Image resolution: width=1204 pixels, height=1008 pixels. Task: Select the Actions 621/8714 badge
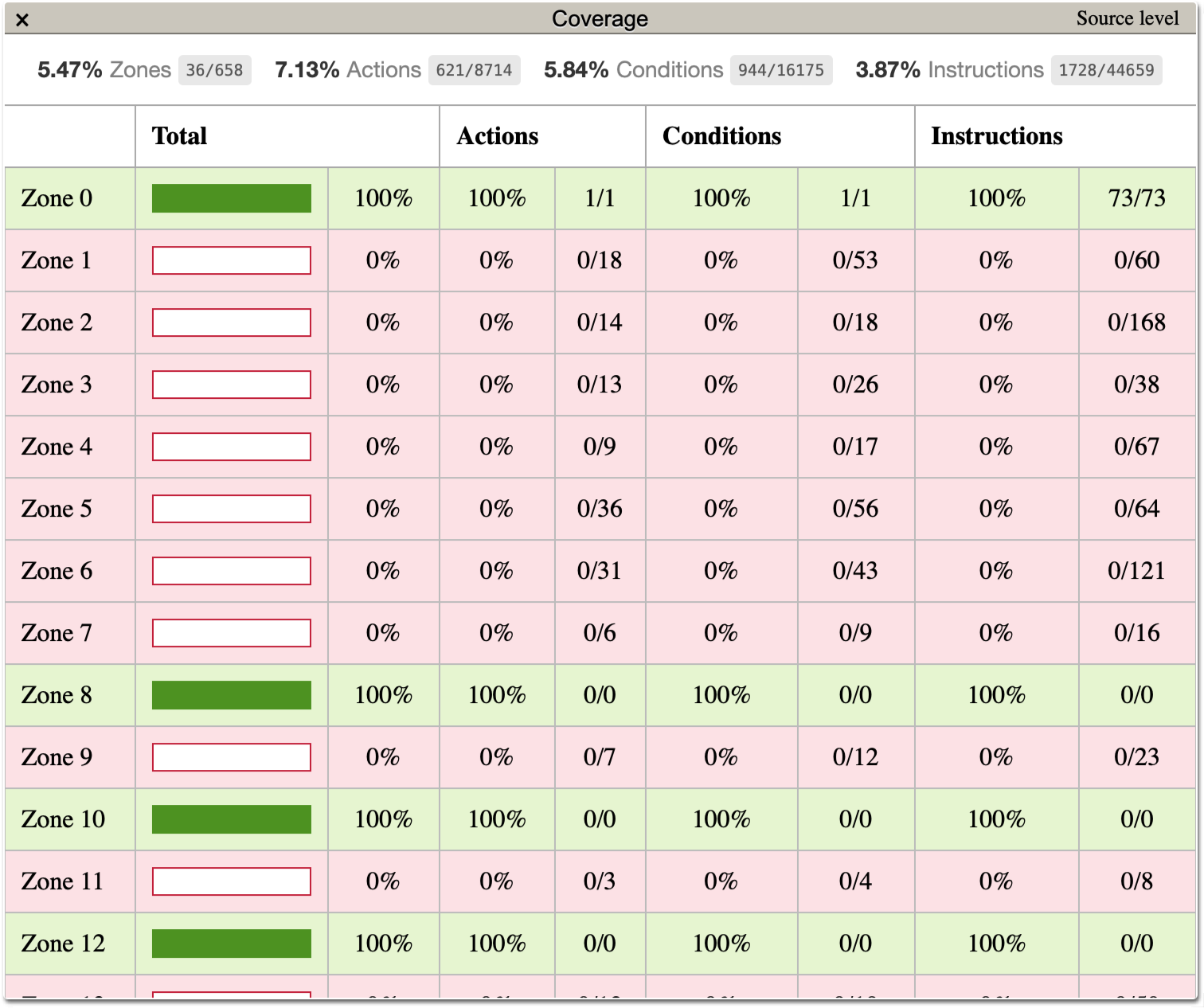(474, 70)
